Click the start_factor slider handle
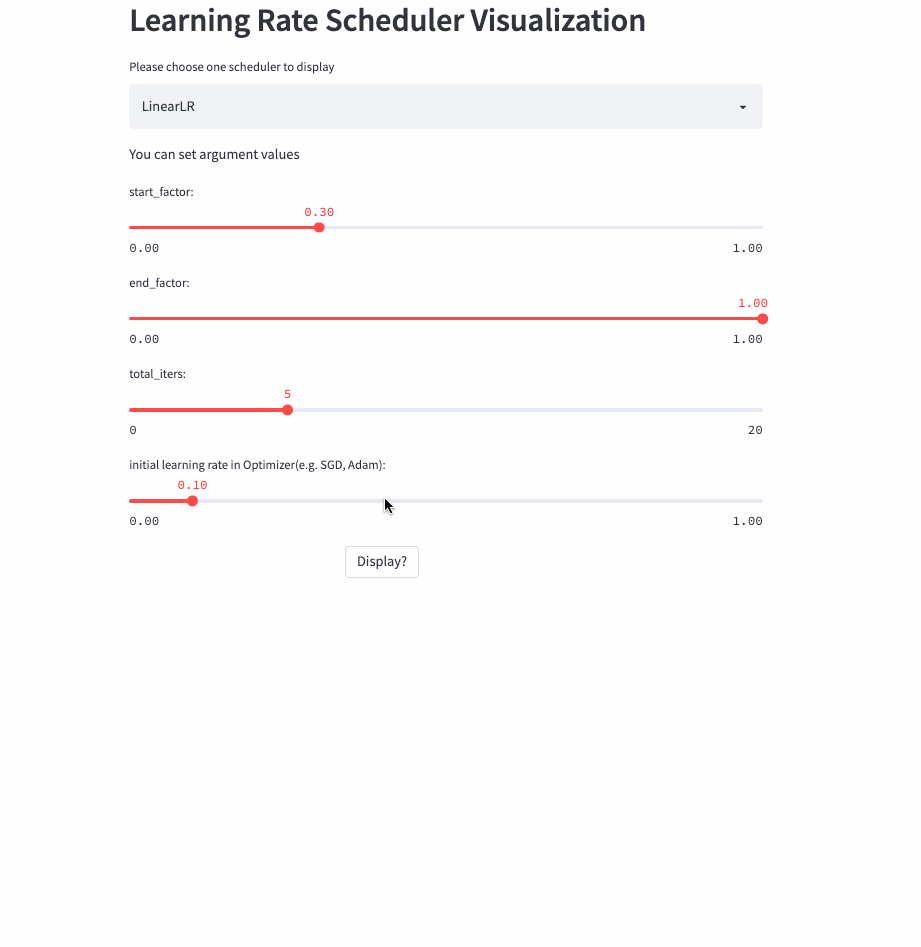 pyautogui.click(x=319, y=228)
